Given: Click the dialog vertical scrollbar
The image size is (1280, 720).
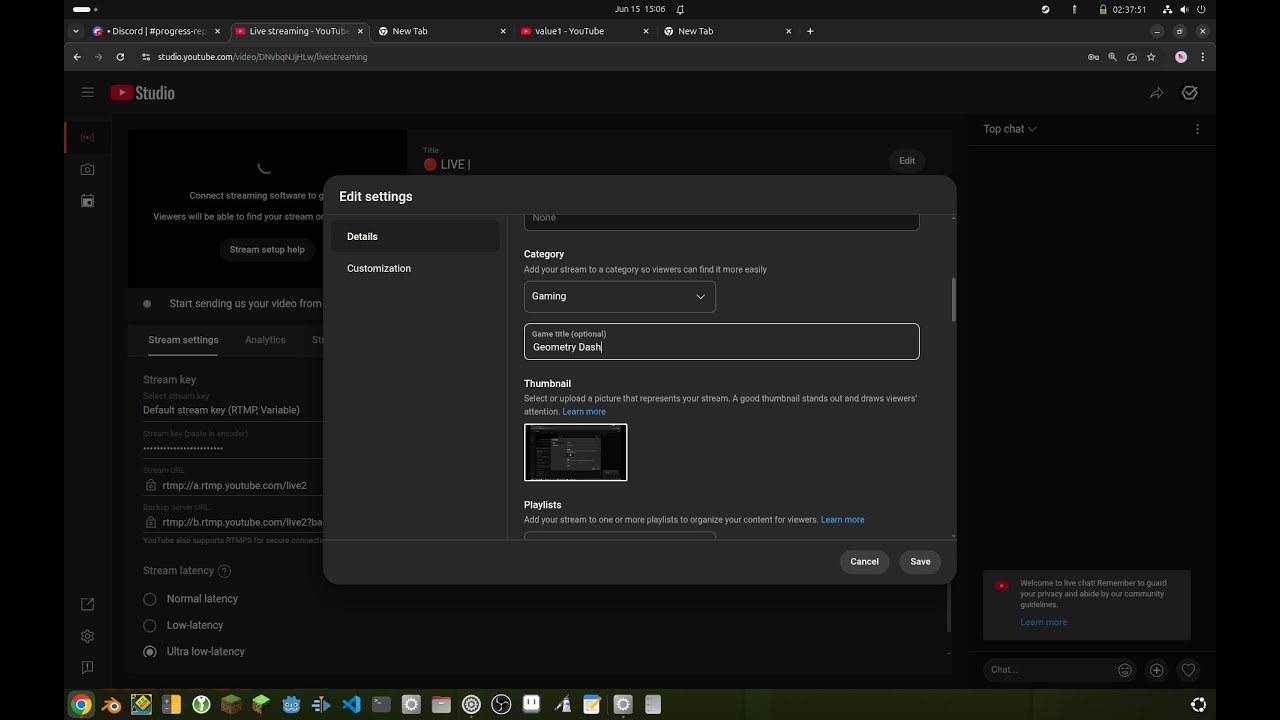Looking at the screenshot, I should [953, 300].
